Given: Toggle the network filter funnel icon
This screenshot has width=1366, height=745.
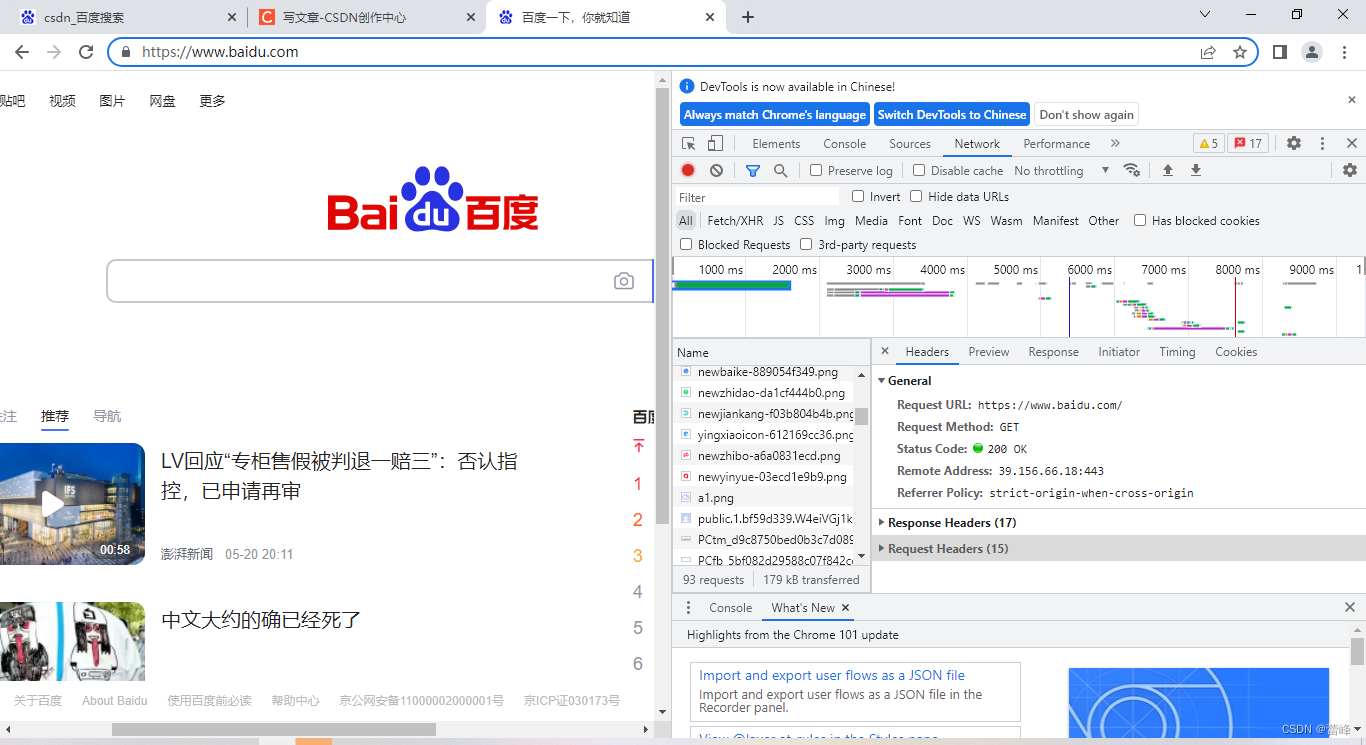Looking at the screenshot, I should click(x=753, y=170).
